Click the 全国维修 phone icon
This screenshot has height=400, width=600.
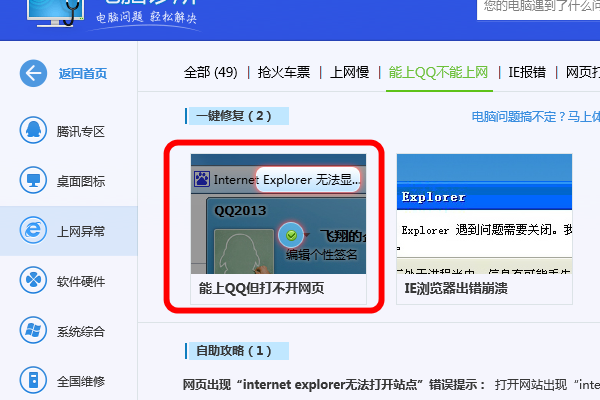[33, 380]
